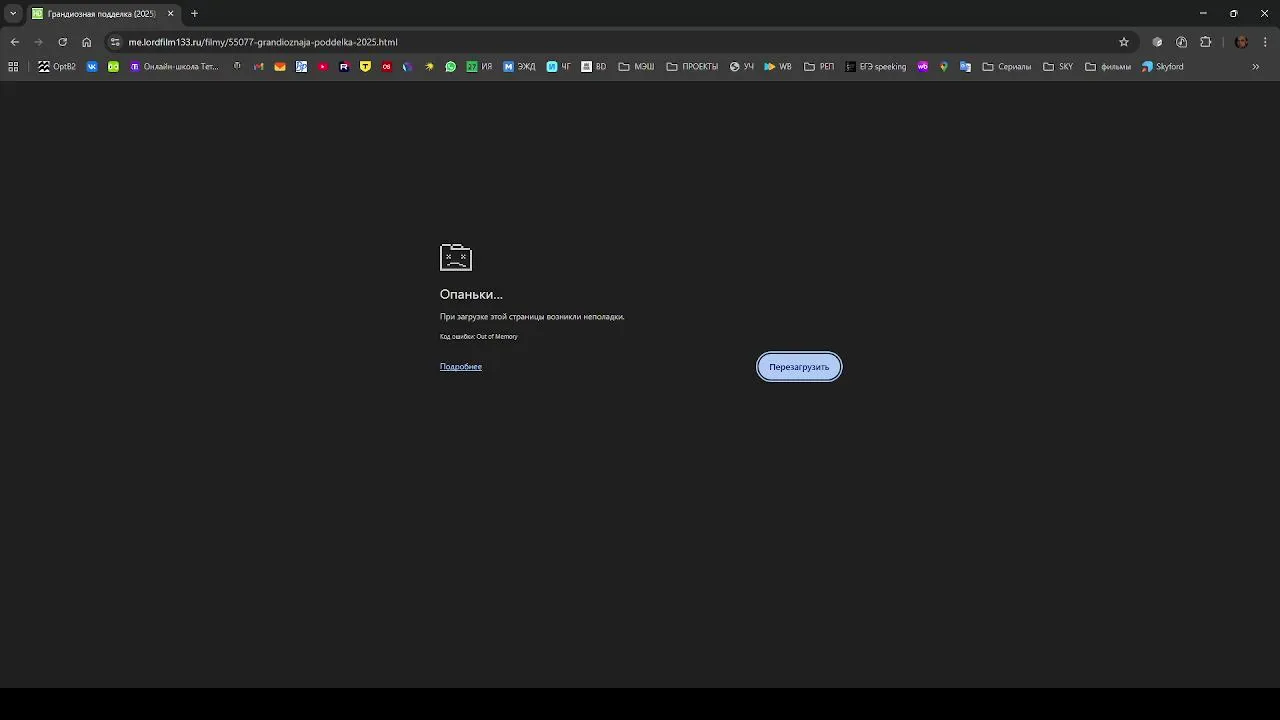Open the apps grid bookmark icon
This screenshot has height=720, width=1280.
coord(13,67)
